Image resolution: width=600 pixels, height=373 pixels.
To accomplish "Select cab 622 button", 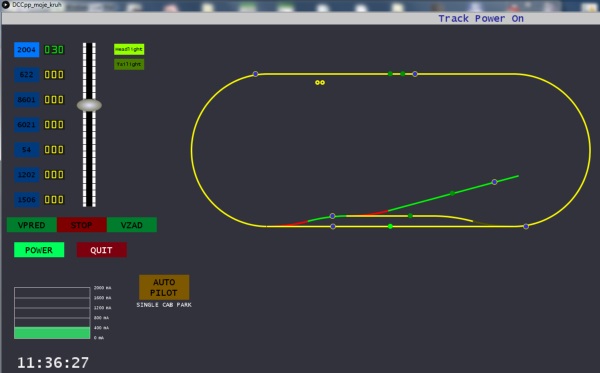I will coord(26,75).
